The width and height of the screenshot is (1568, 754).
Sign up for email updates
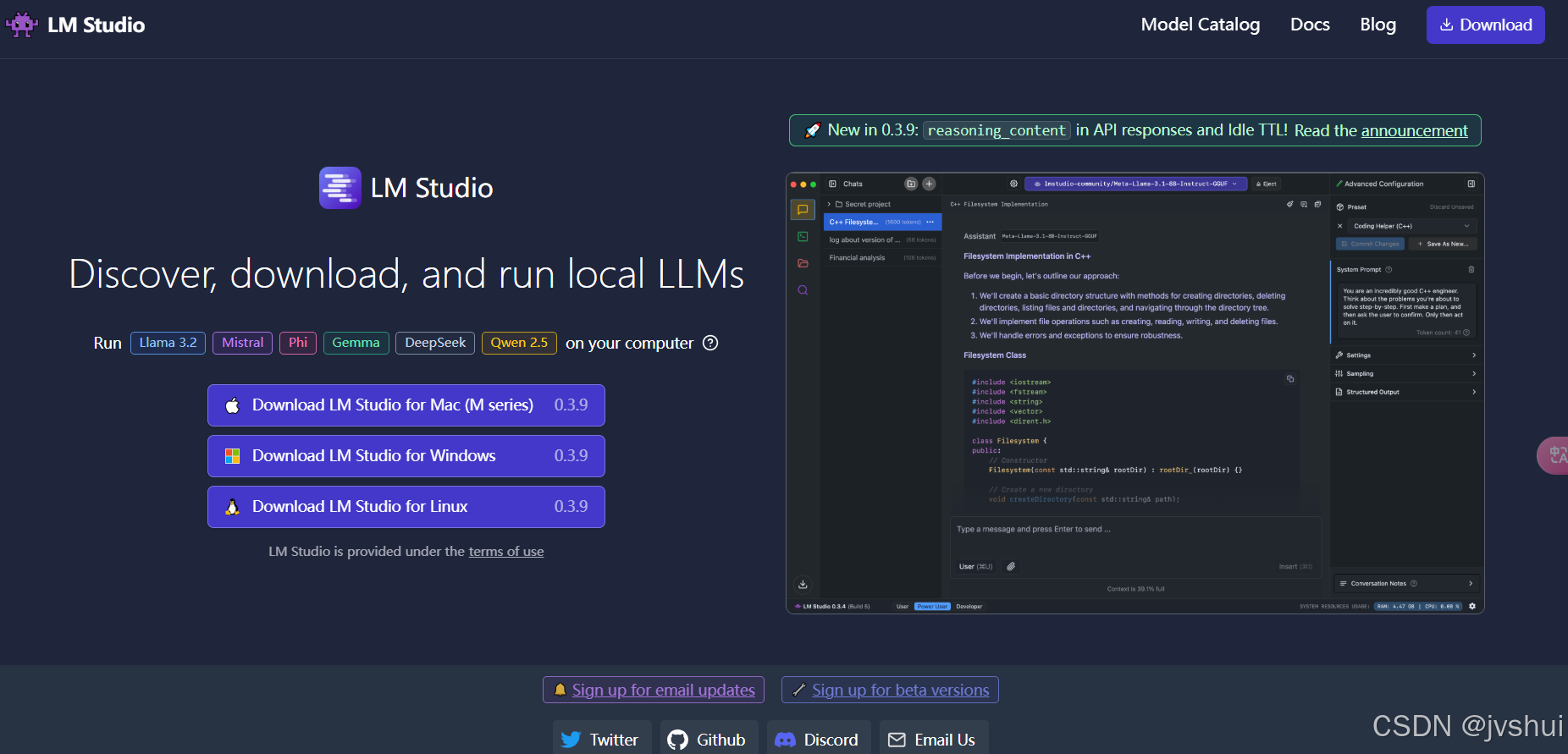click(x=654, y=690)
